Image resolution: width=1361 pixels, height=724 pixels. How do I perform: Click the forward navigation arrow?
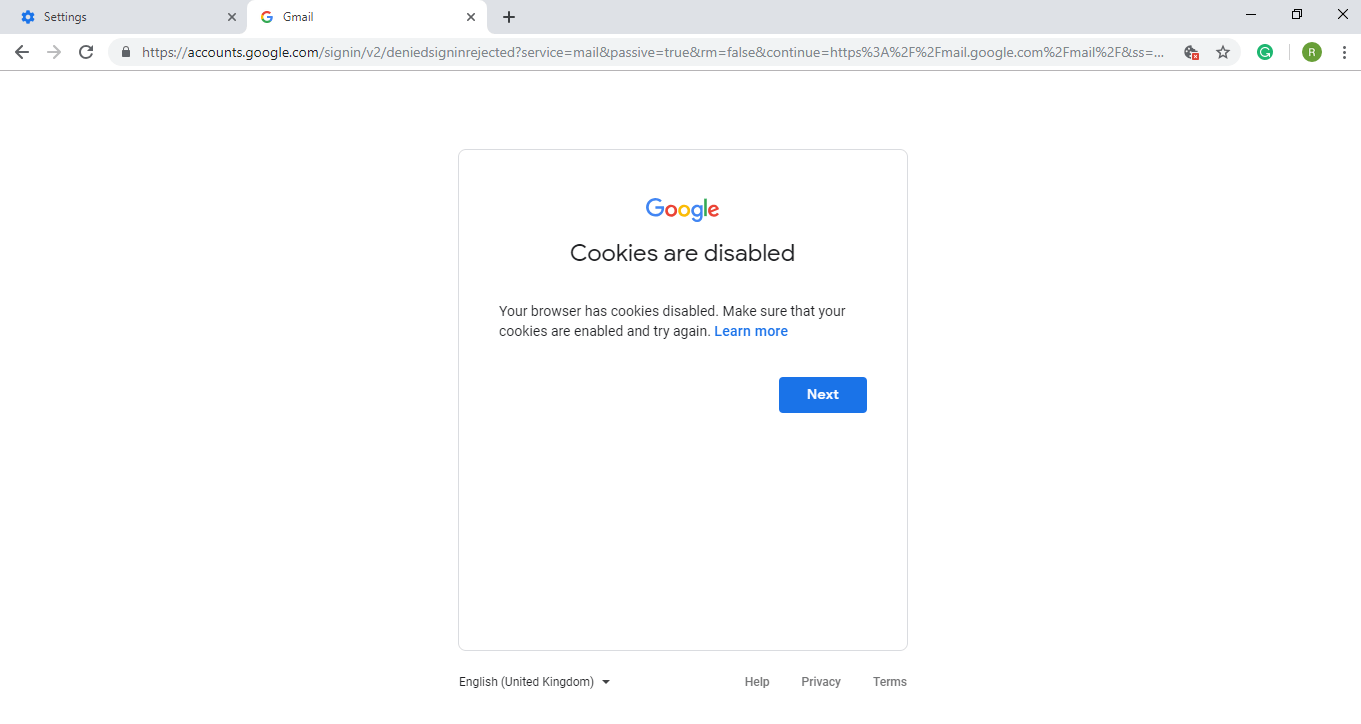coord(54,52)
